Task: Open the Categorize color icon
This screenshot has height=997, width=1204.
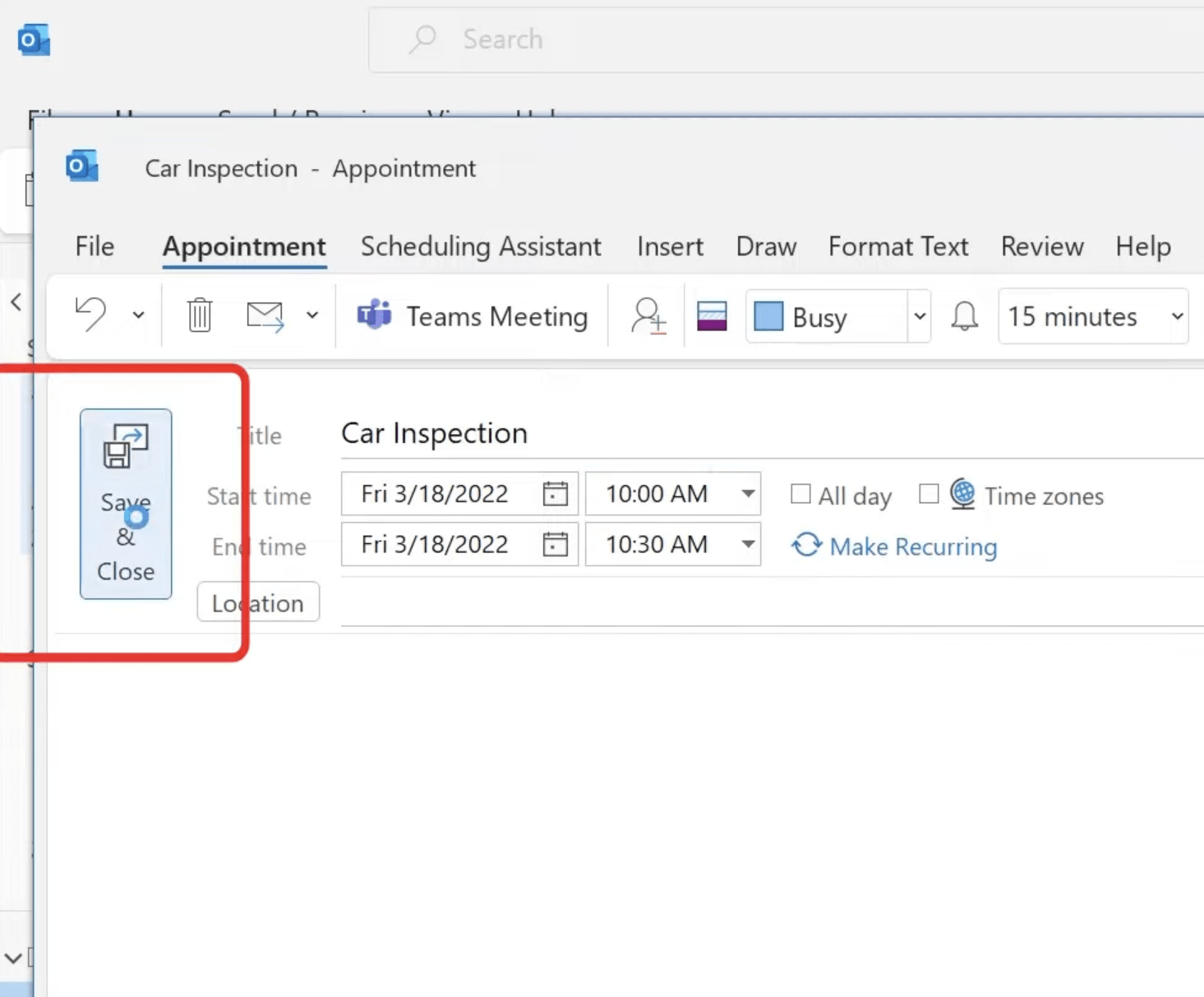Action: 712,316
